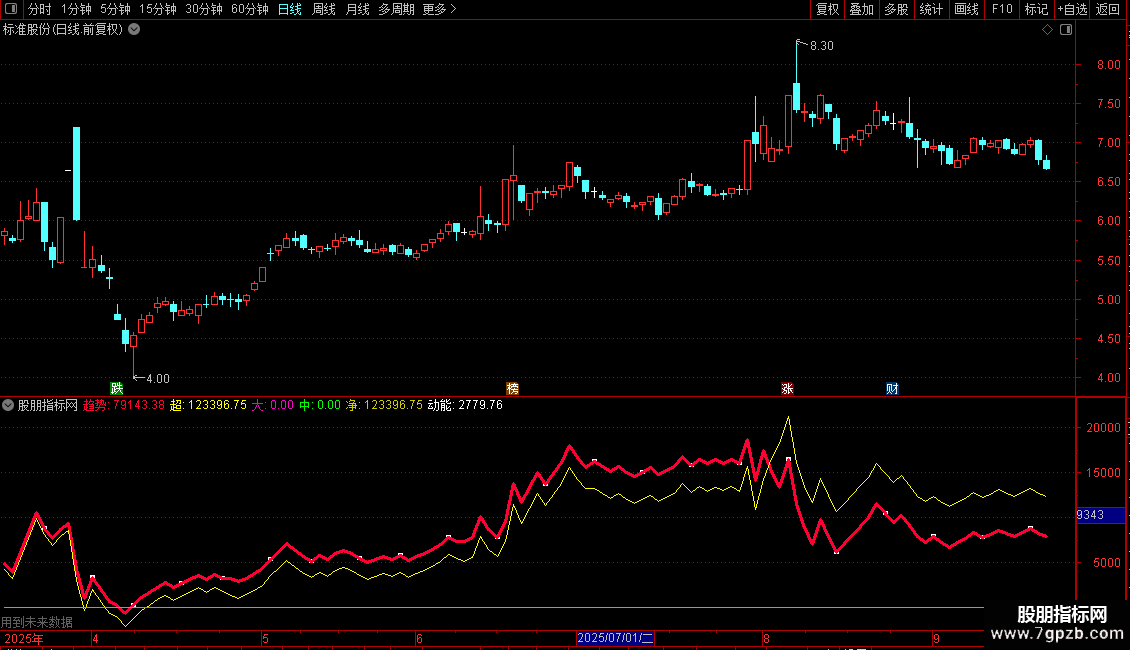Expand the 更多 period options
The image size is (1130, 650).
[x=439, y=9]
